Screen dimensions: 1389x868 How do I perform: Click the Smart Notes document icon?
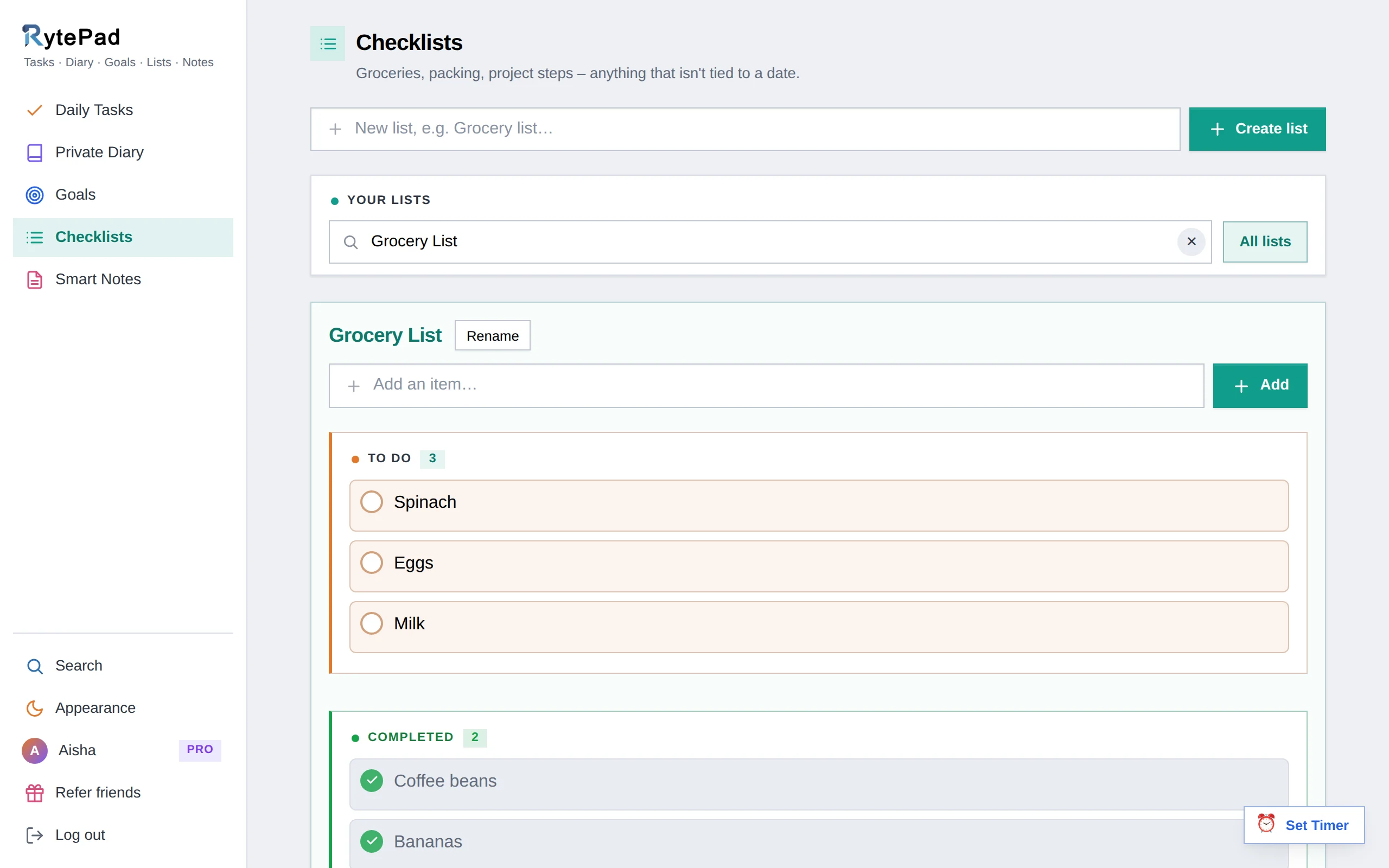[34, 279]
